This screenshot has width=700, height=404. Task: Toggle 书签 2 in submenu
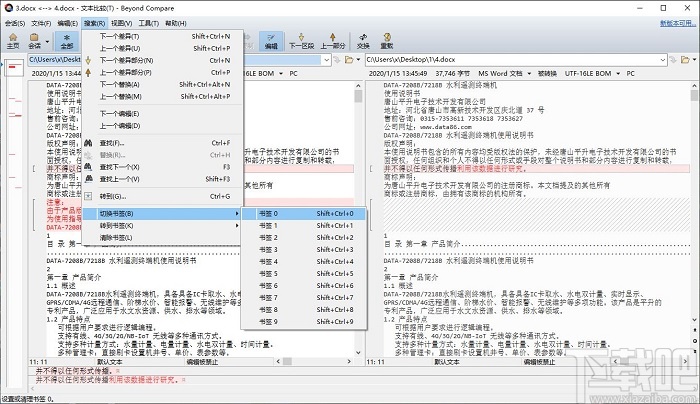(x=304, y=238)
